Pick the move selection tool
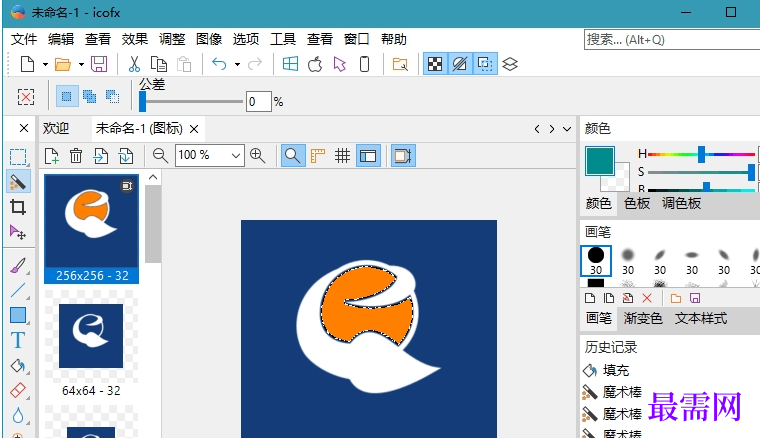The image size is (760, 438). pyautogui.click(x=18, y=233)
